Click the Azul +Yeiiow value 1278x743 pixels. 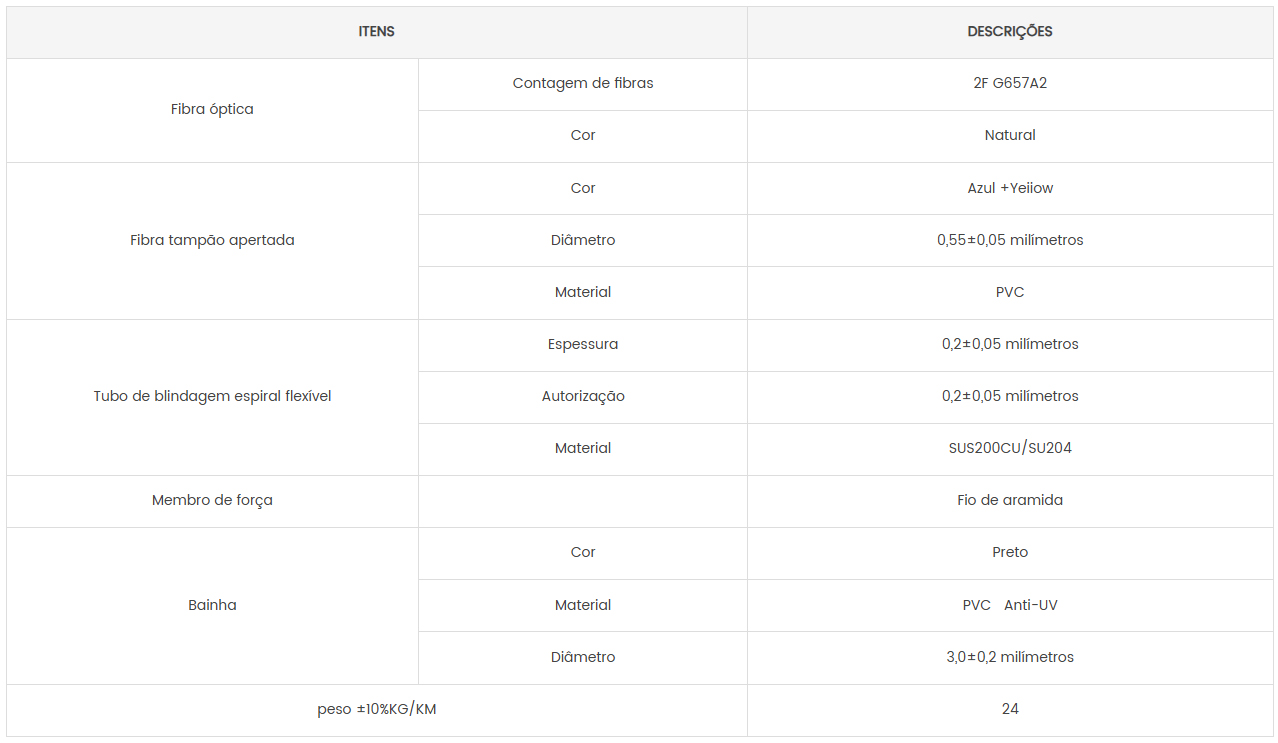[x=1010, y=188]
